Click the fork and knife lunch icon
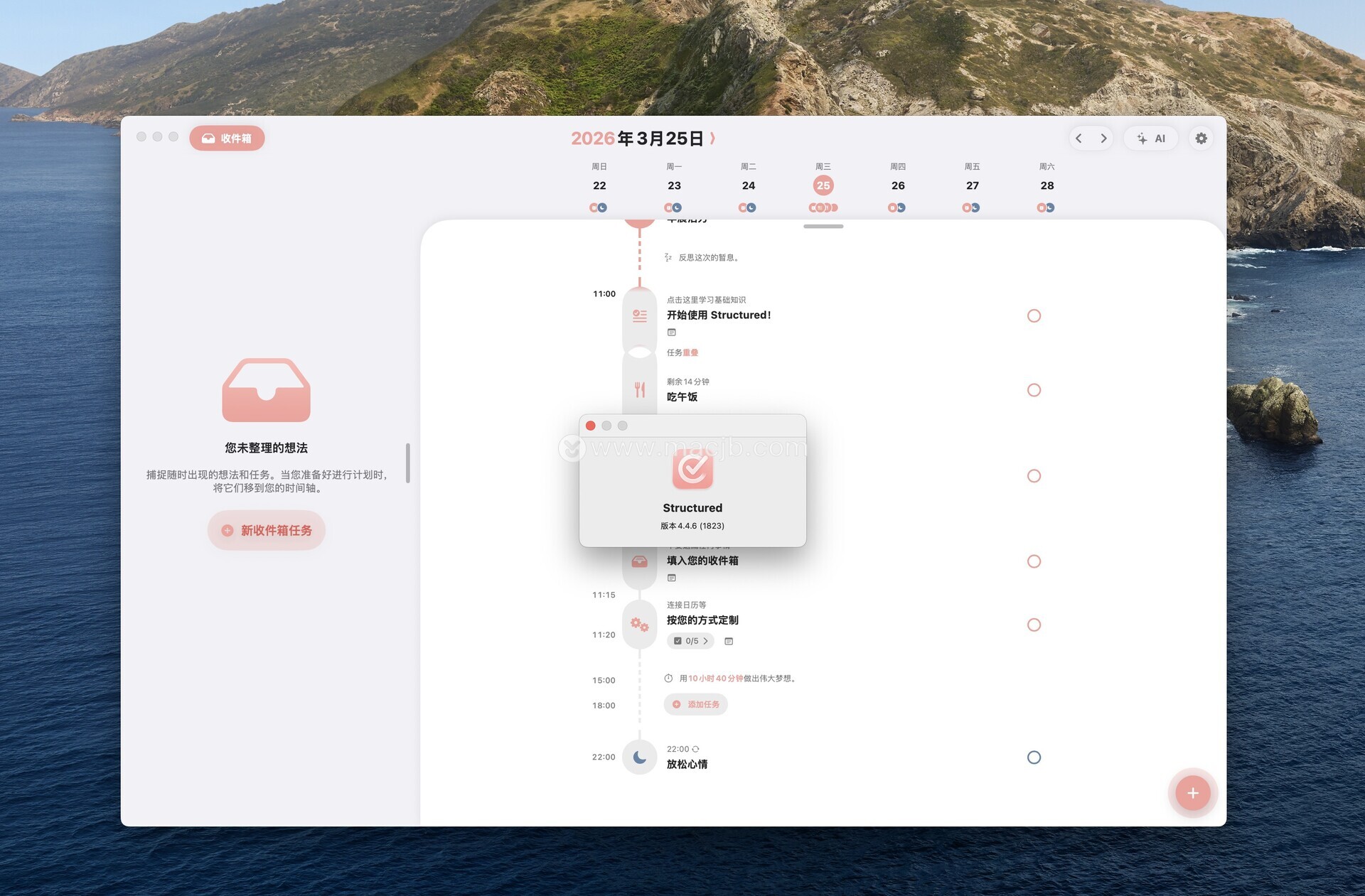1365x896 pixels. [x=639, y=389]
